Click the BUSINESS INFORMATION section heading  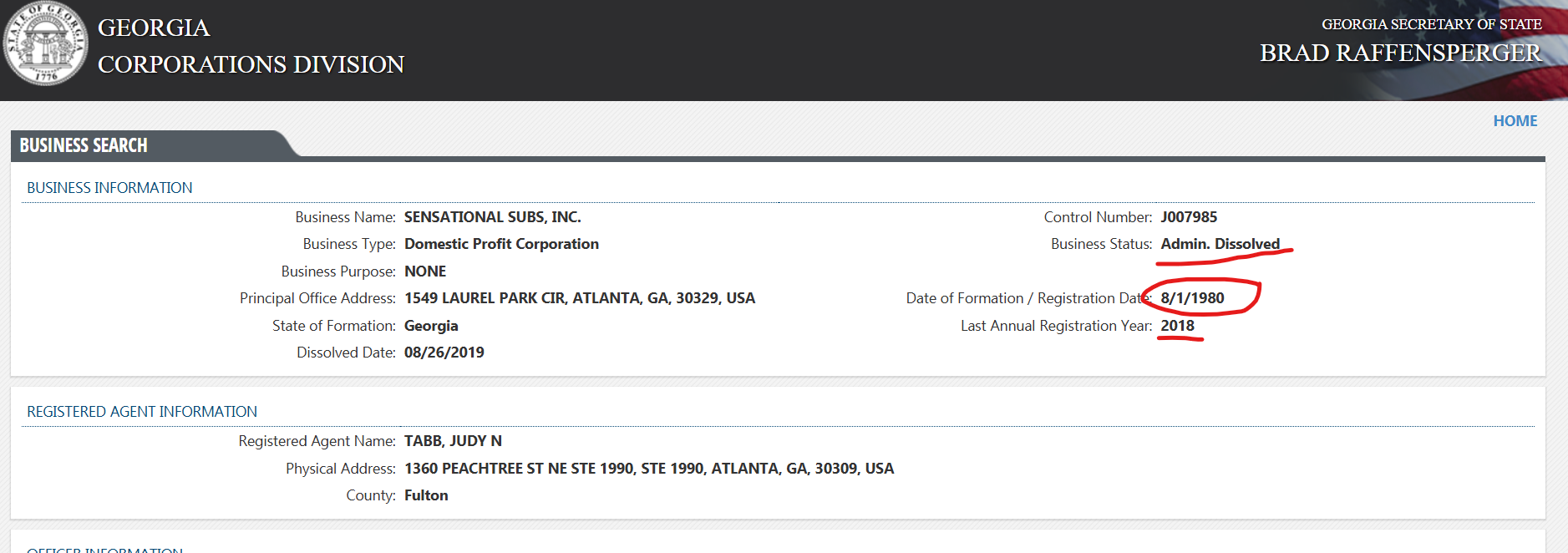tap(109, 188)
